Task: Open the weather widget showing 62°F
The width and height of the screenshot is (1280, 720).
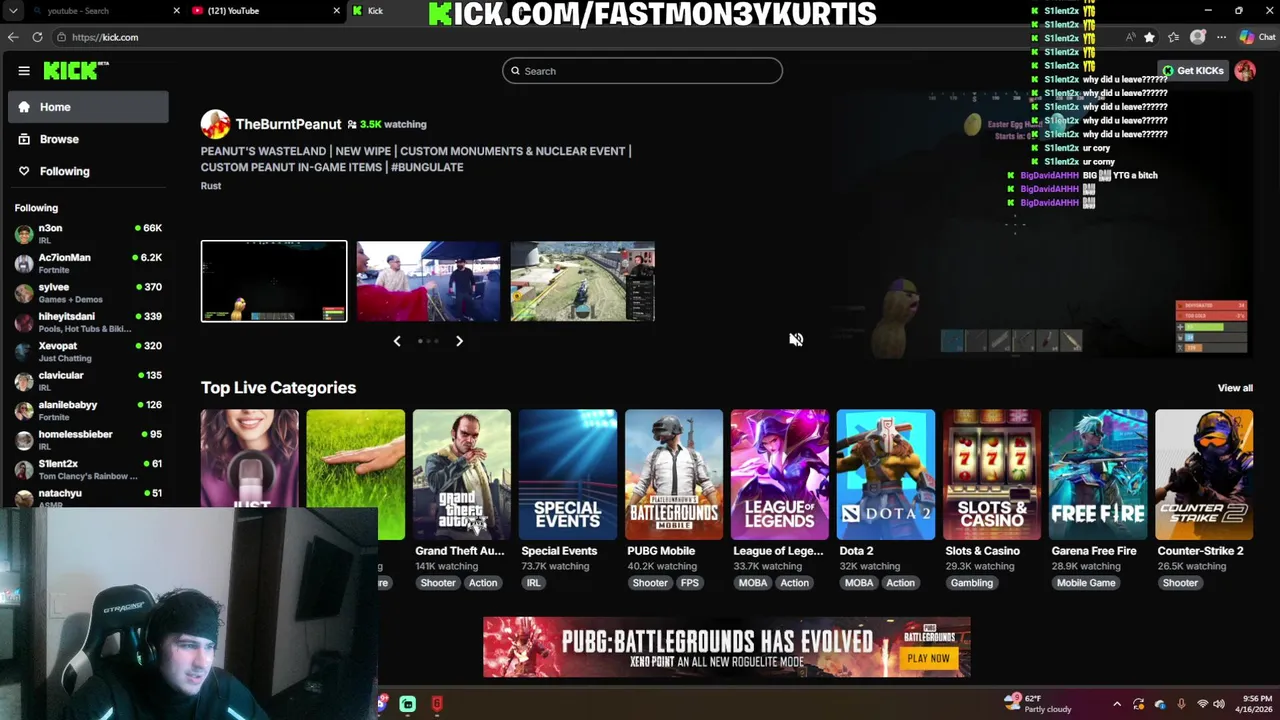Action: click(1038, 703)
